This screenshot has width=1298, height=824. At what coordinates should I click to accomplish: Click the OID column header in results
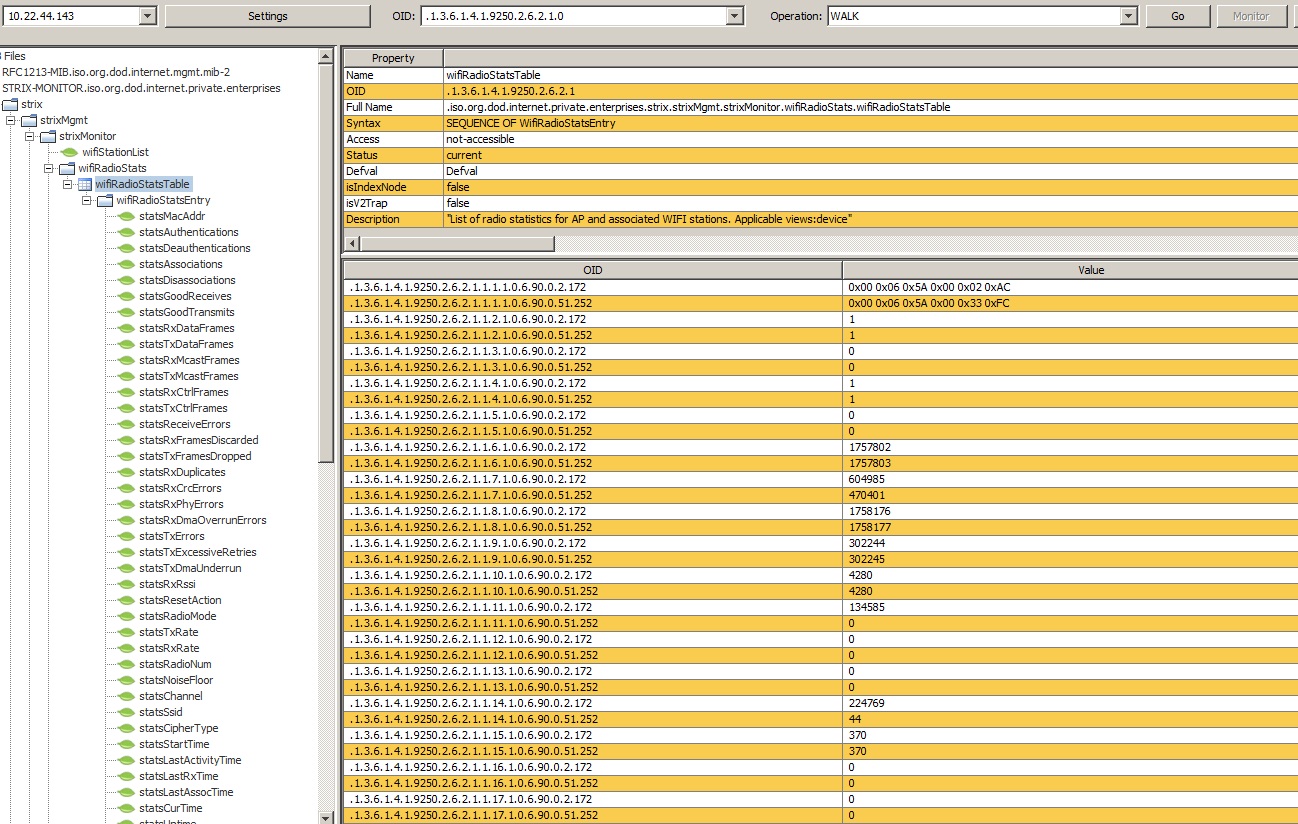click(x=593, y=270)
